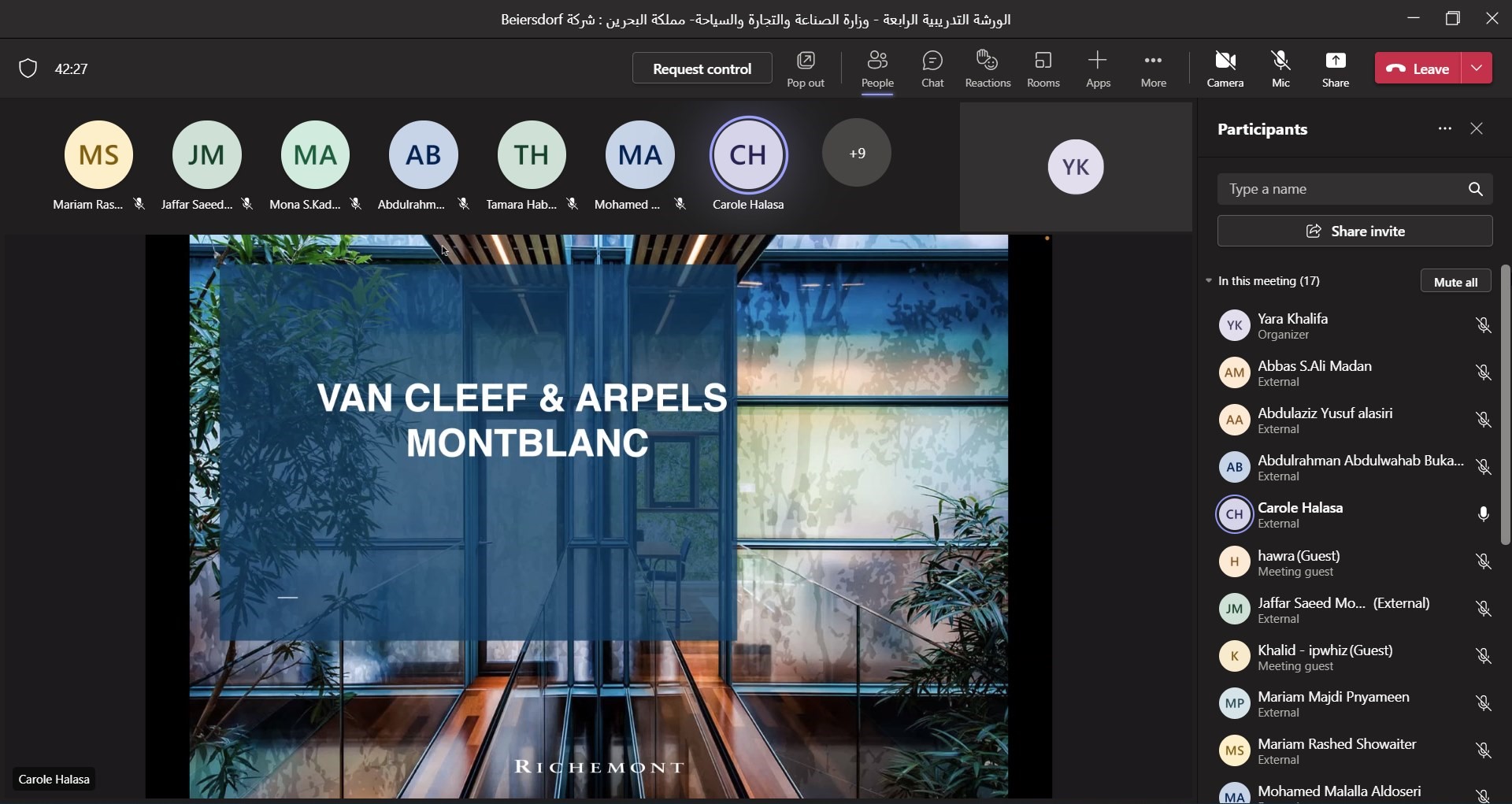Image resolution: width=1512 pixels, height=804 pixels.
Task: Click the search magnifier icon
Action: 1476,189
